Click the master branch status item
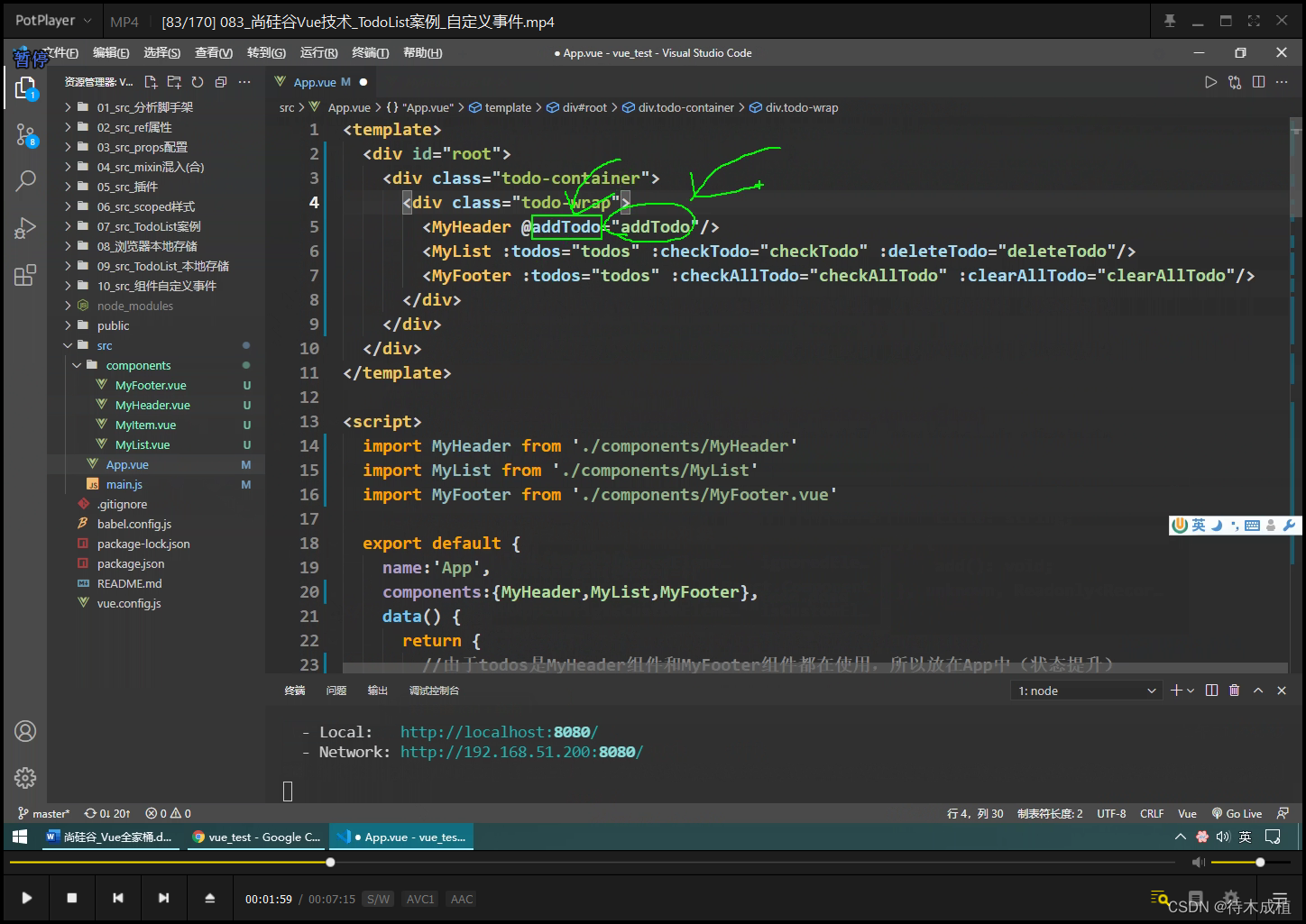The height and width of the screenshot is (924, 1306). tap(44, 813)
